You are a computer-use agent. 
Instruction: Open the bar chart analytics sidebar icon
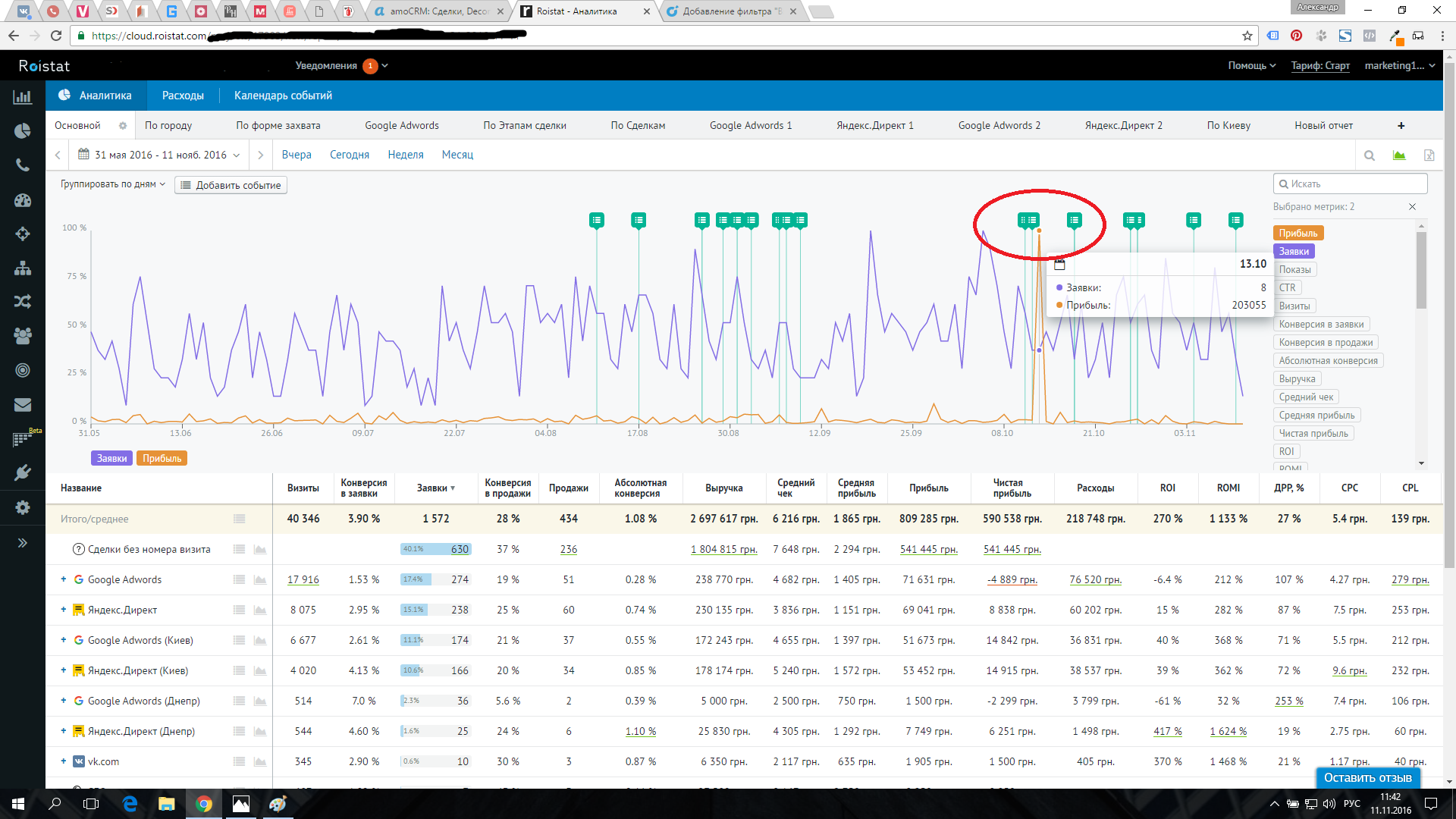point(23,97)
